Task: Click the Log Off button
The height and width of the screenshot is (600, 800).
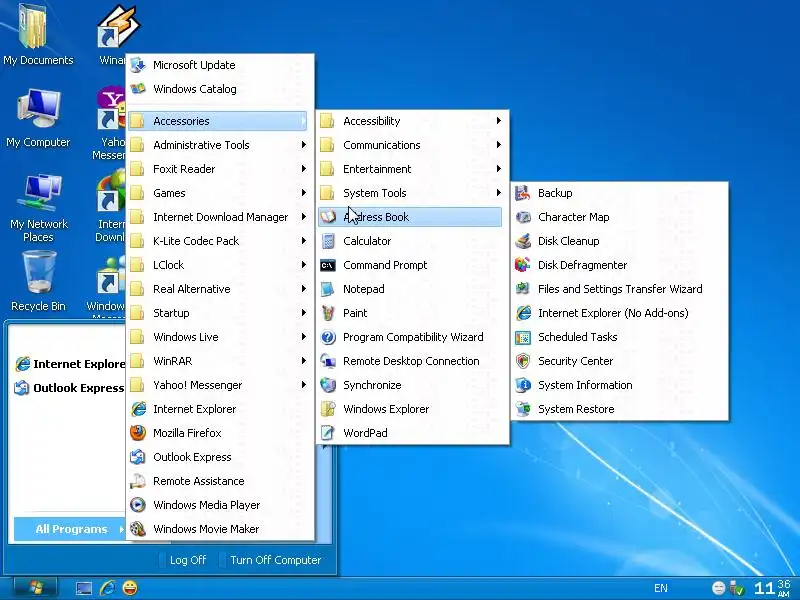Action: click(183, 560)
